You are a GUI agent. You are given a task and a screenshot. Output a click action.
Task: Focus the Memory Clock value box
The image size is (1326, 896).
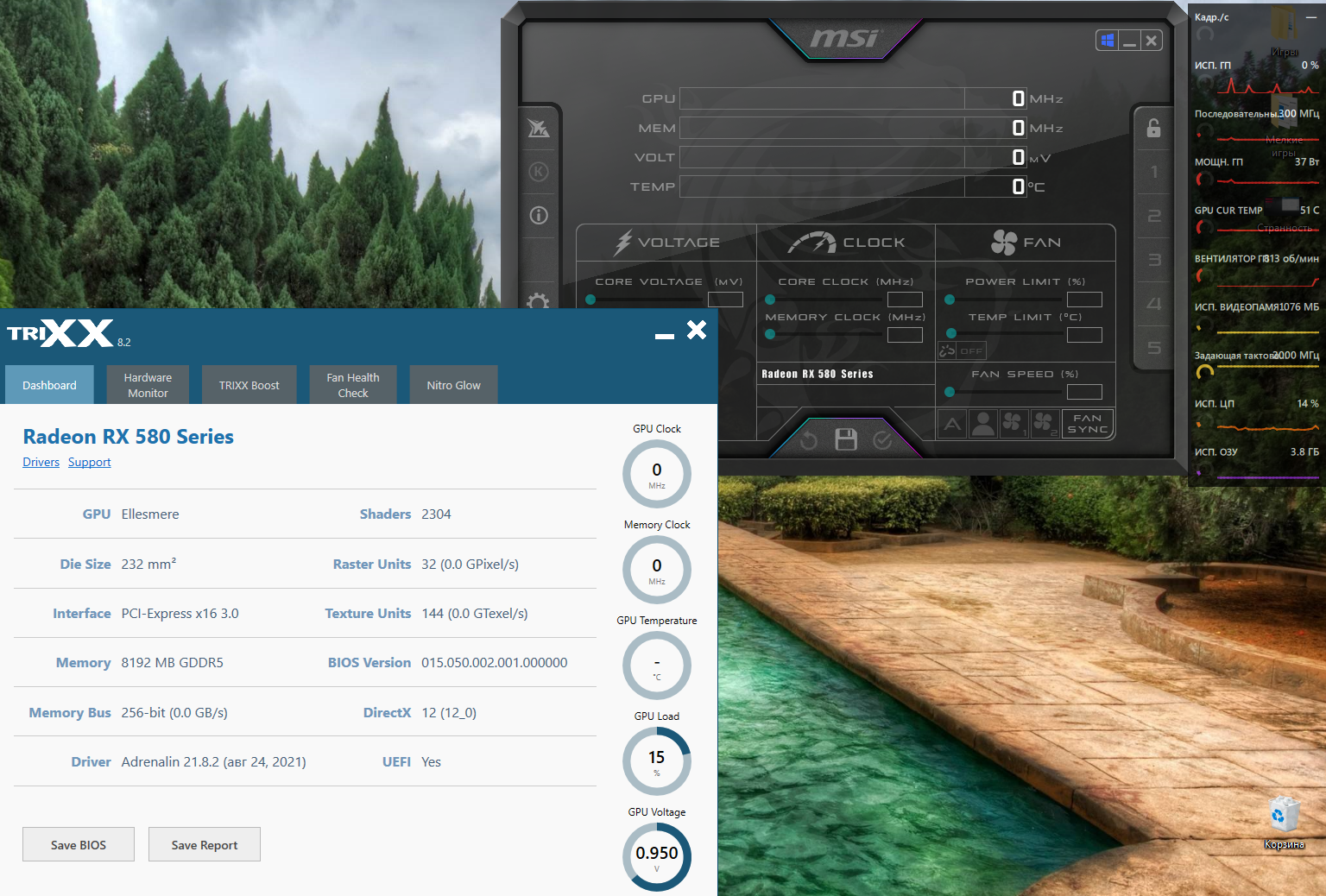point(905,335)
